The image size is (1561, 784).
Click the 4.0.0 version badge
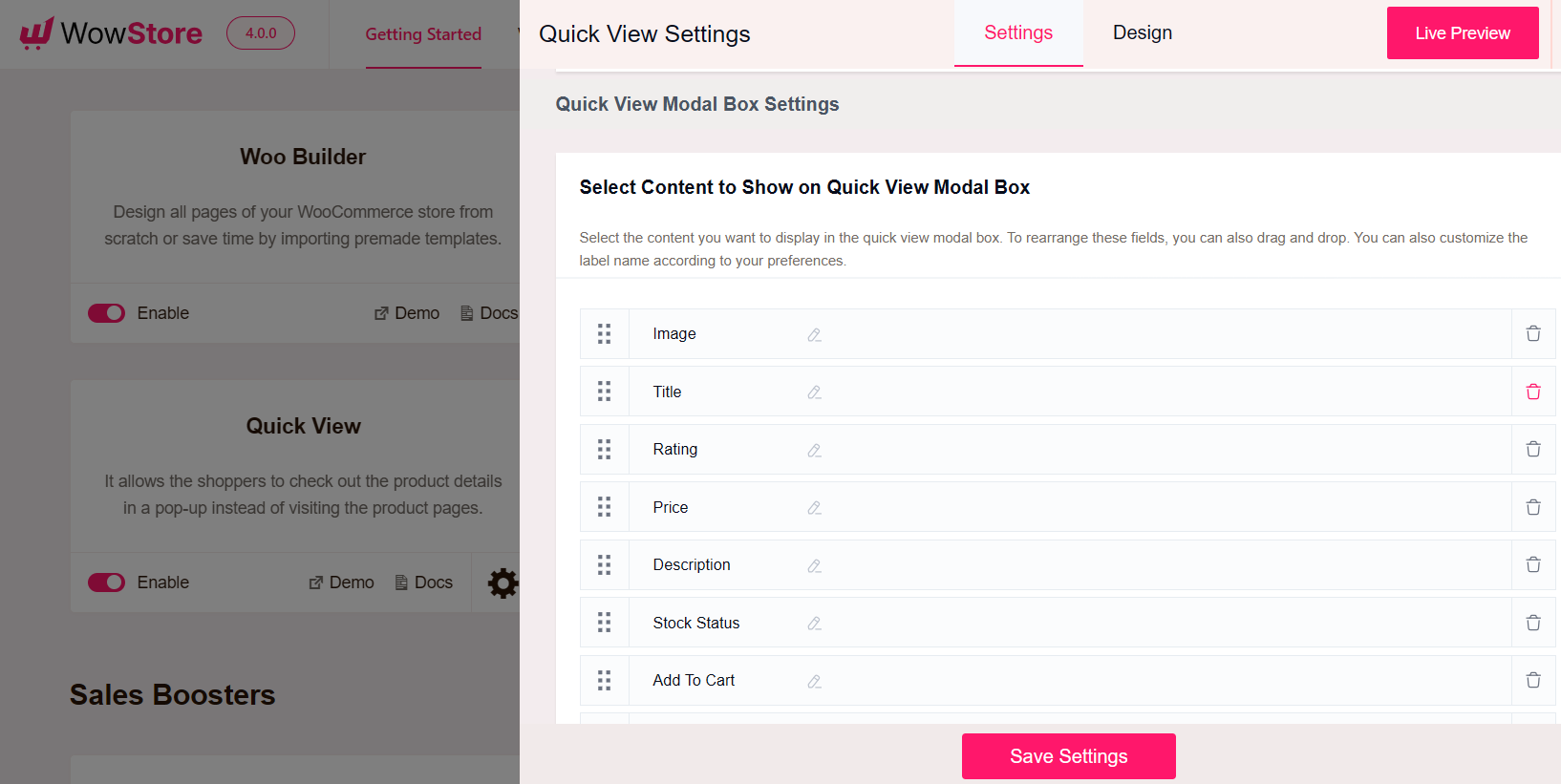[x=260, y=32]
